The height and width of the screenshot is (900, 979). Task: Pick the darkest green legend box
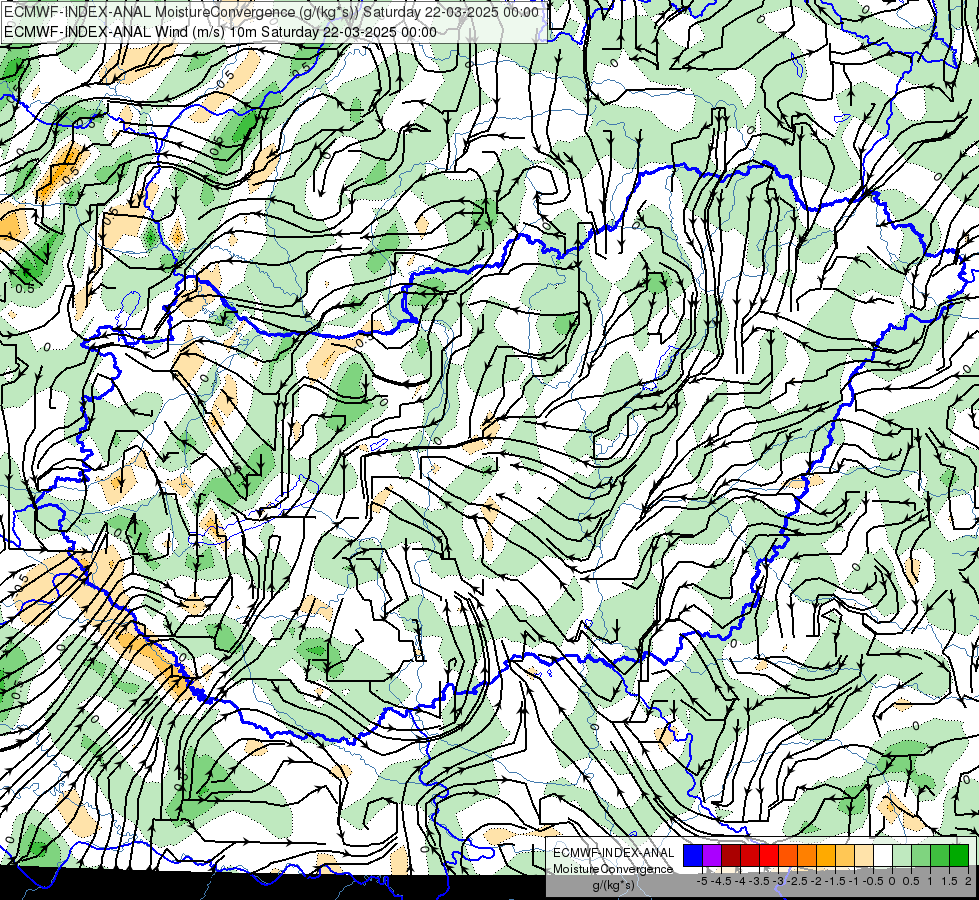click(x=959, y=855)
